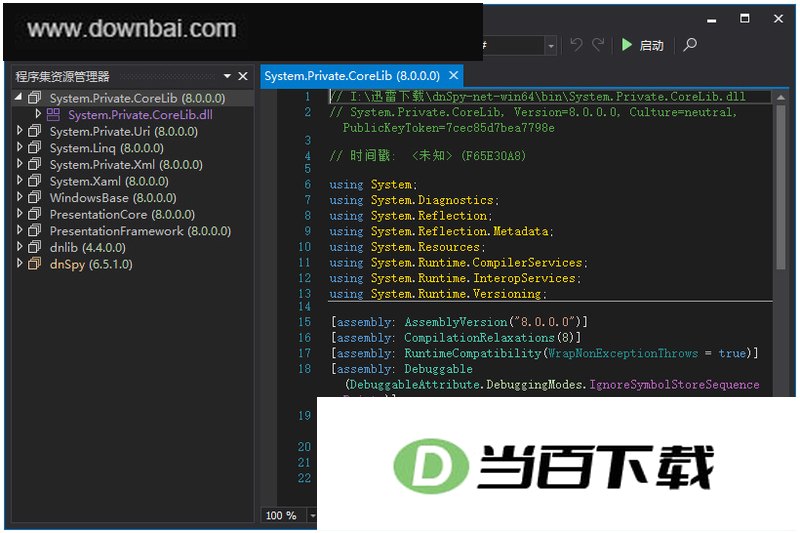Expand the PresentationFramework (8.0.0.0) node
The height and width of the screenshot is (533, 800).
(19, 230)
